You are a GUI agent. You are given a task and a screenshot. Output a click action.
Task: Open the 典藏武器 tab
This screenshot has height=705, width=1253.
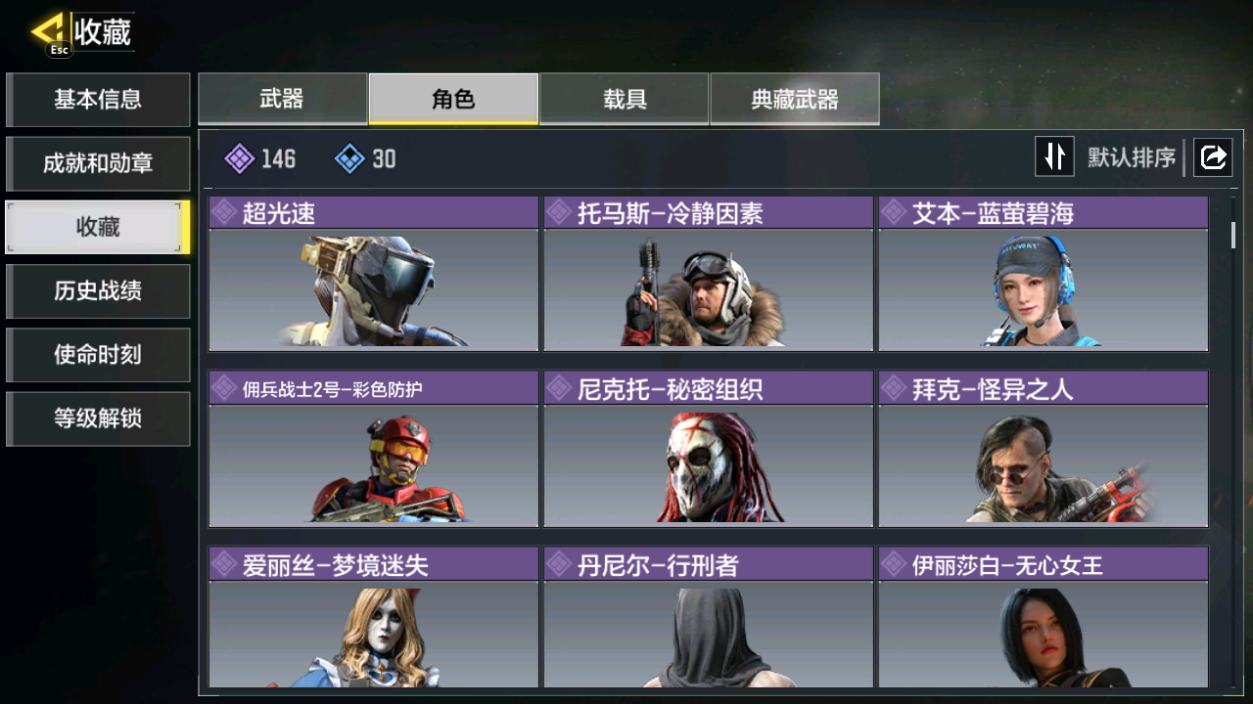point(795,98)
